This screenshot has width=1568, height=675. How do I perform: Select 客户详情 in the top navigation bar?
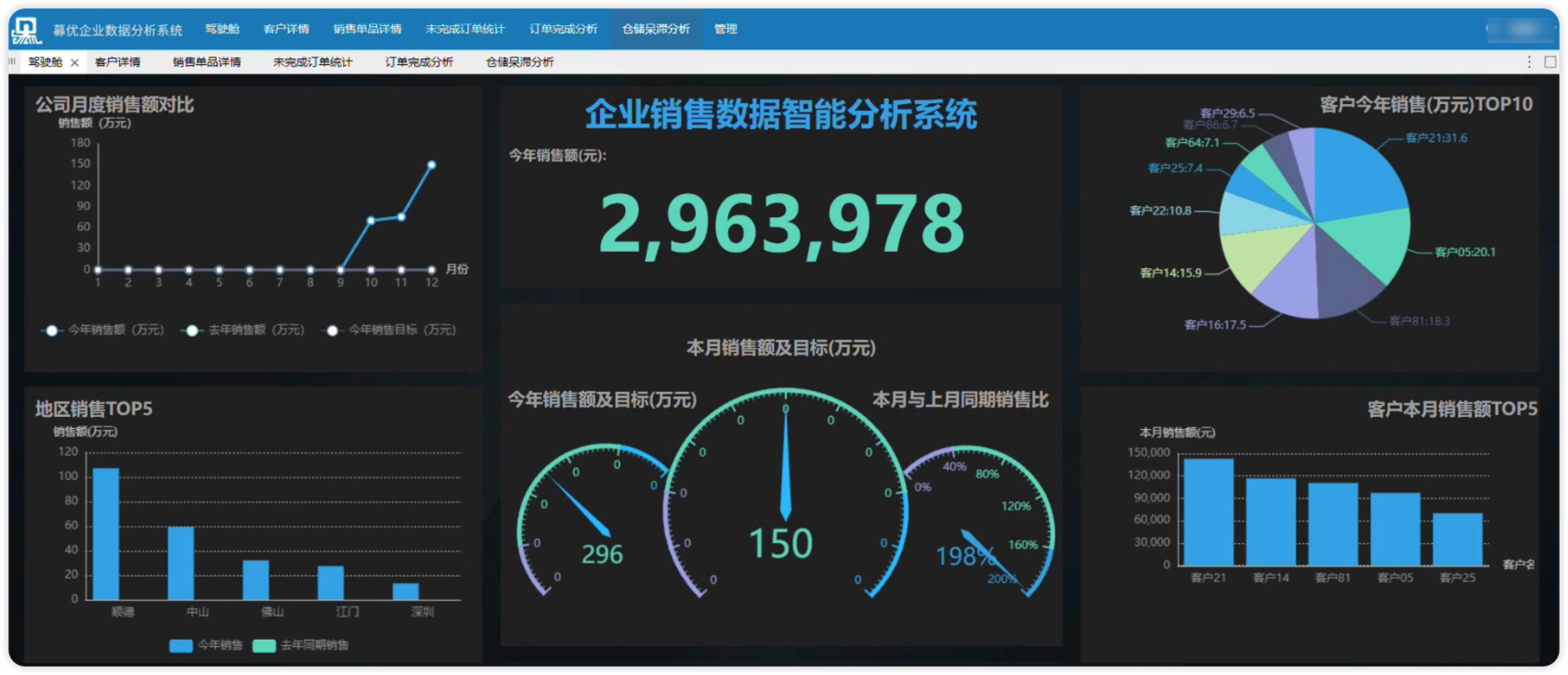[x=286, y=30]
